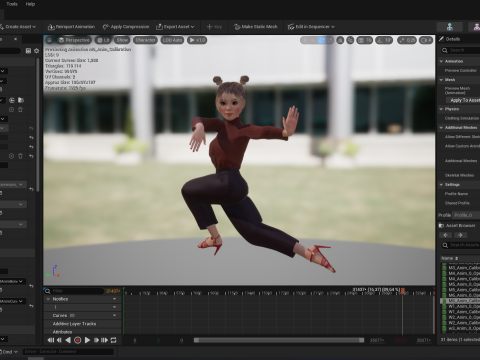Toggle surface snapping icon in viewport
This screenshot has width=480, height=360.
tap(350, 40)
